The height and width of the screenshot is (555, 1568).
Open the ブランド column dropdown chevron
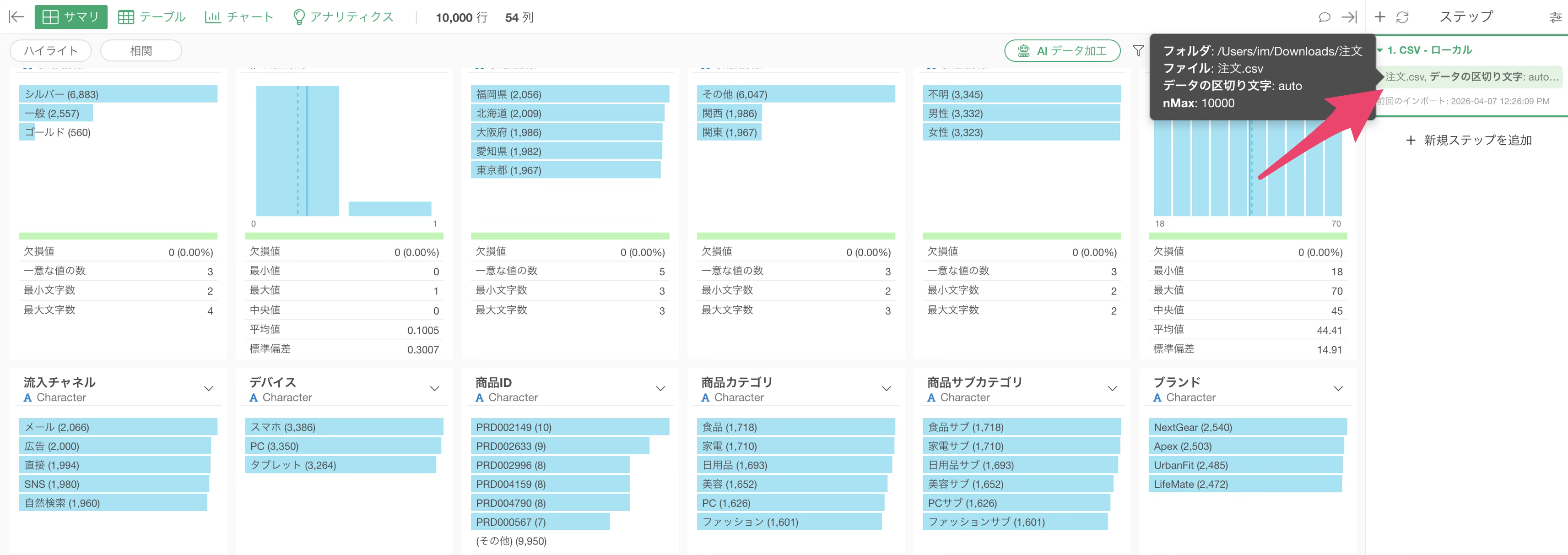pyautogui.click(x=1338, y=389)
